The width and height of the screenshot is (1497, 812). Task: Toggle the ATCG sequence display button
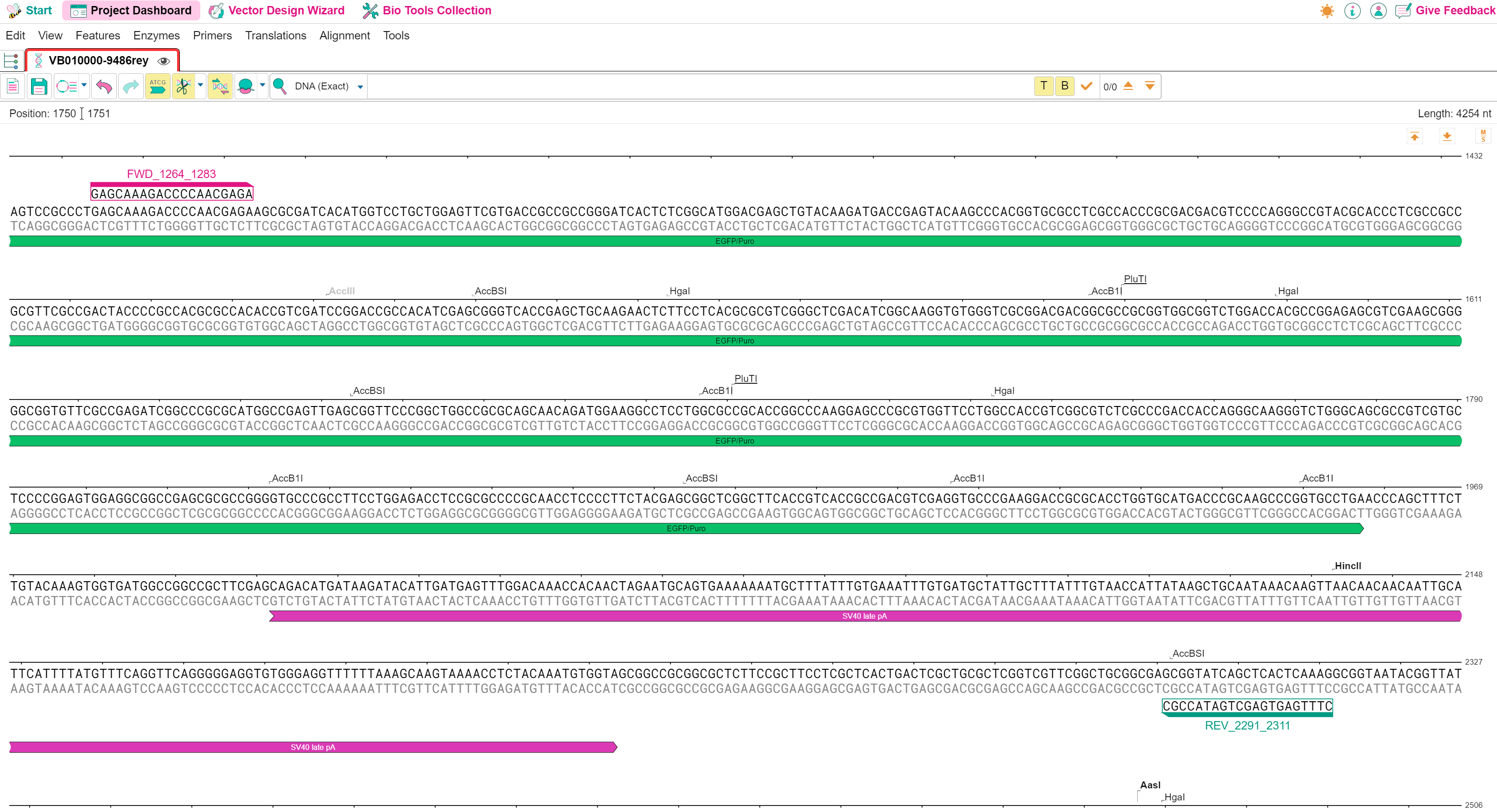pyautogui.click(x=158, y=87)
